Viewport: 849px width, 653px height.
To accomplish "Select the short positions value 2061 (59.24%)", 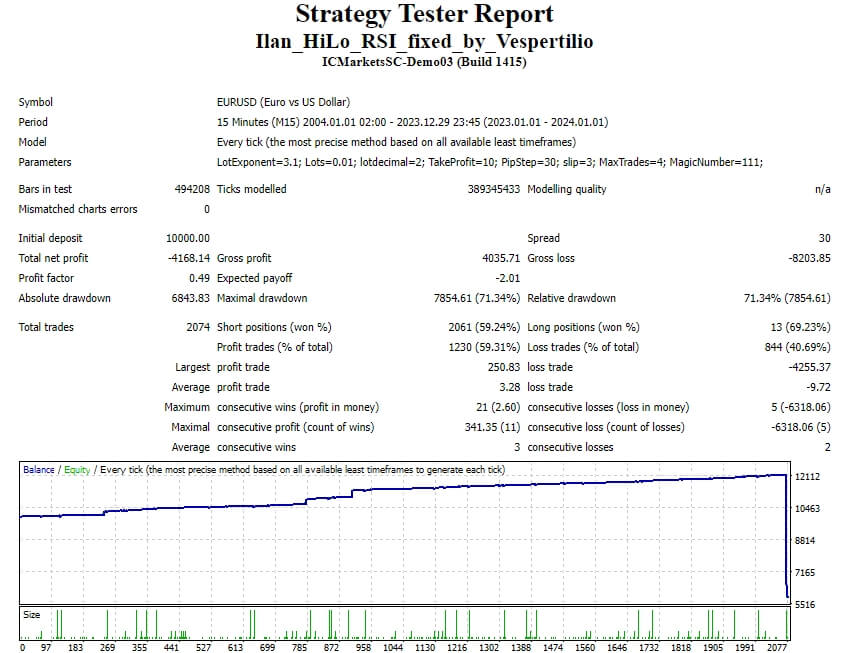I will click(x=484, y=328).
